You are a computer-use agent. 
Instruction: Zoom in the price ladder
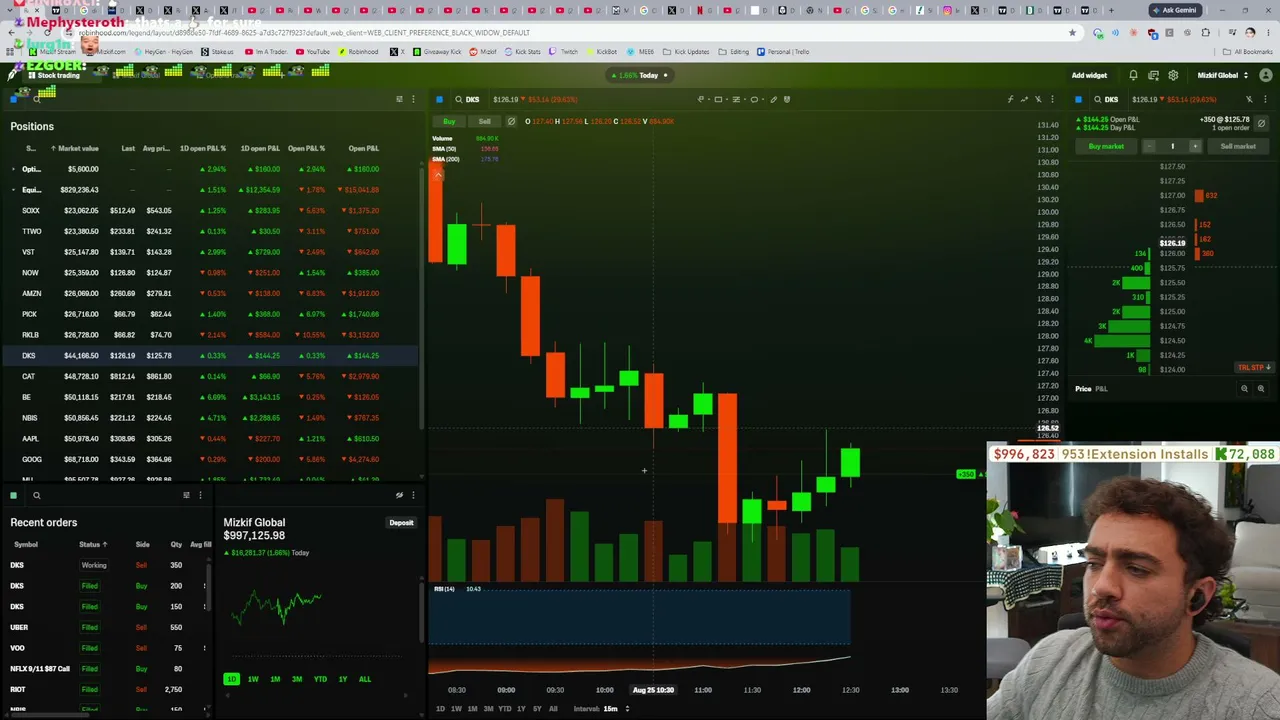pos(1261,389)
